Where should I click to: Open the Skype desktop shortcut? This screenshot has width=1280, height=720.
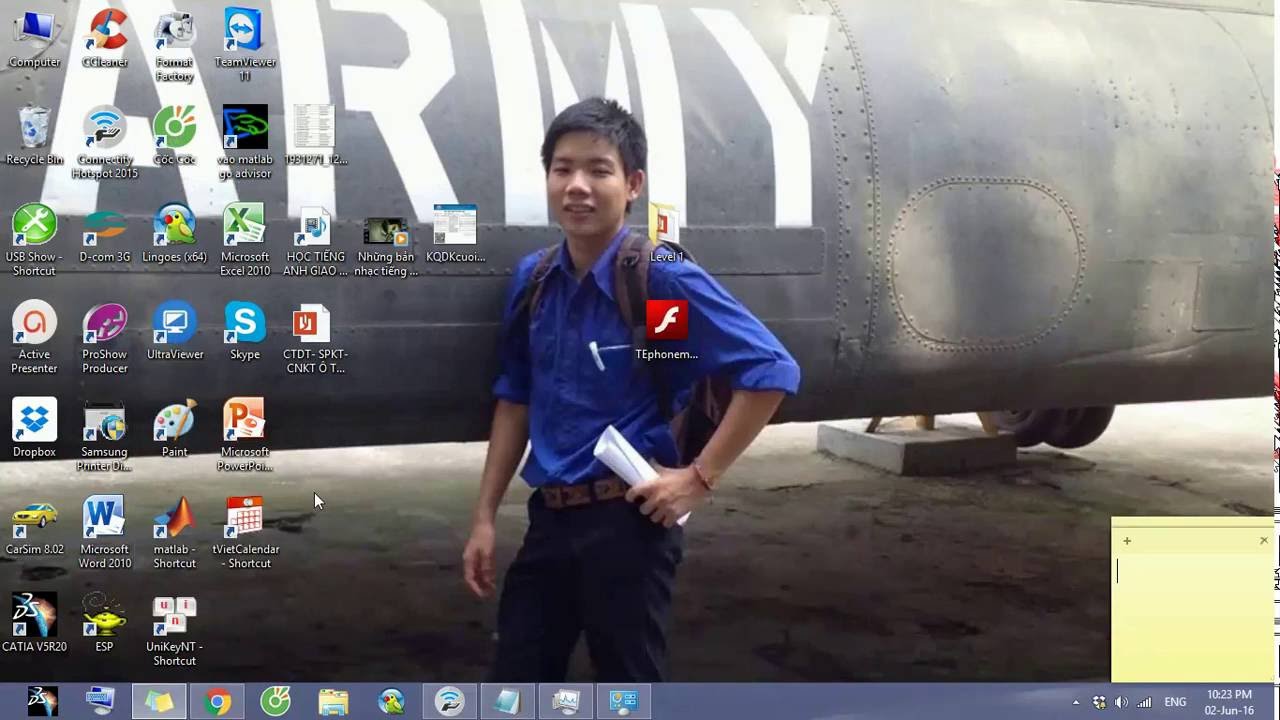tap(244, 330)
